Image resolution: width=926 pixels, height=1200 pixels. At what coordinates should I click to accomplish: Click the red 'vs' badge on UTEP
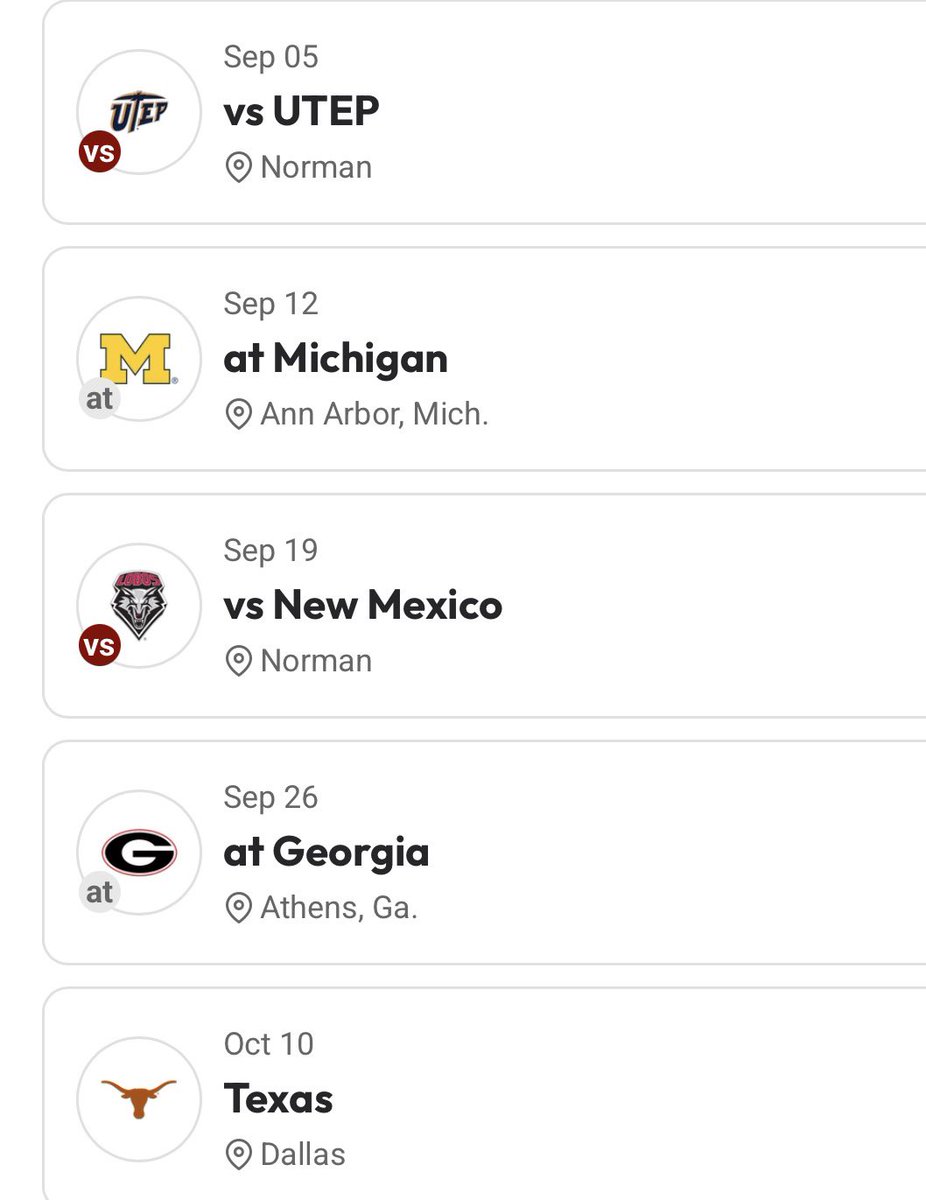pyautogui.click(x=99, y=153)
